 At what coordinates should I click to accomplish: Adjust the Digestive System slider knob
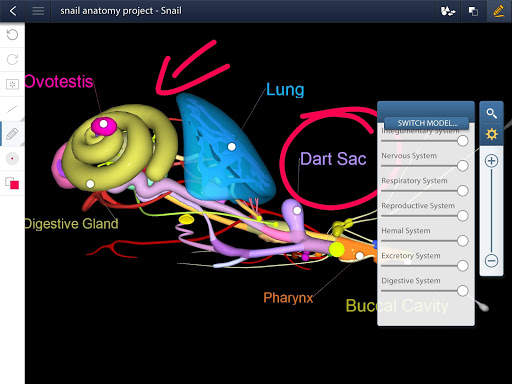click(463, 291)
